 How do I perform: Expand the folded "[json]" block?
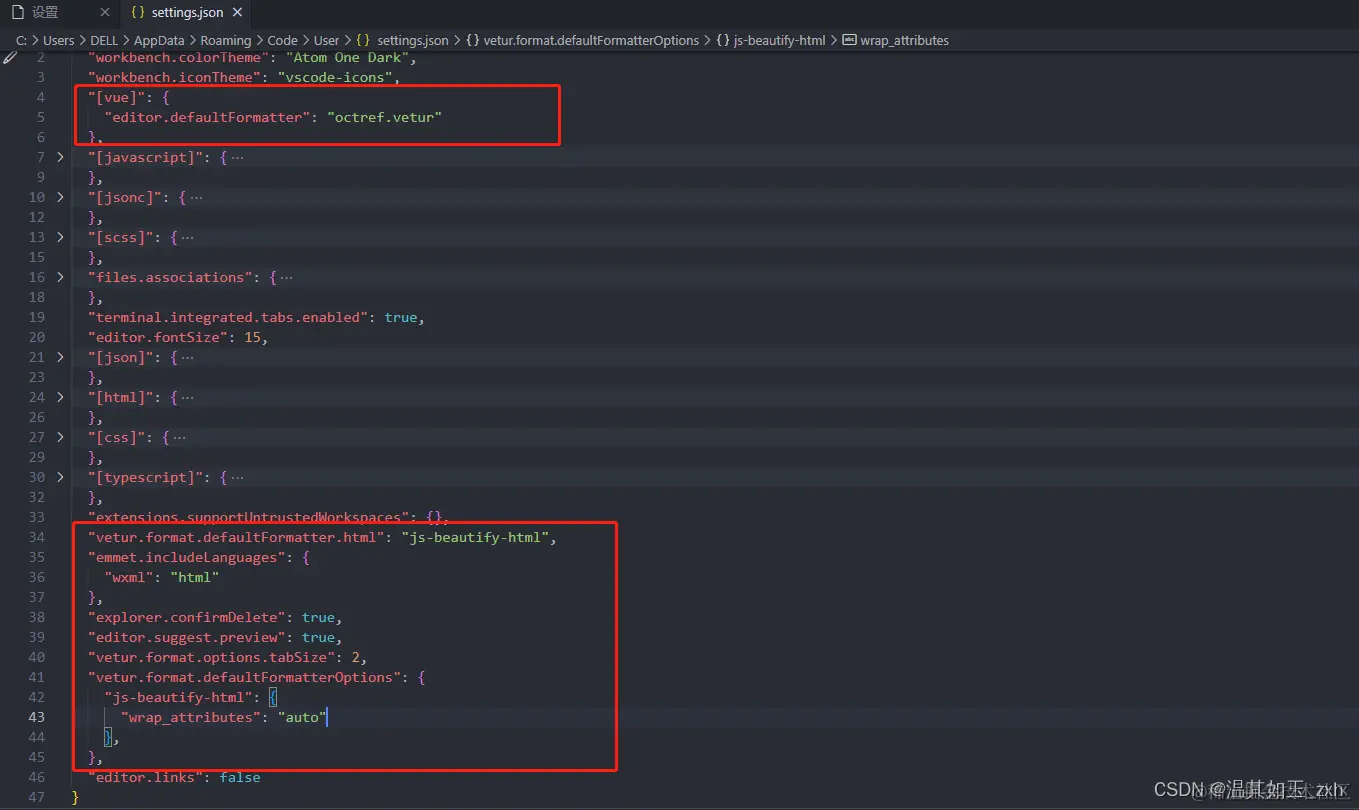coord(60,357)
